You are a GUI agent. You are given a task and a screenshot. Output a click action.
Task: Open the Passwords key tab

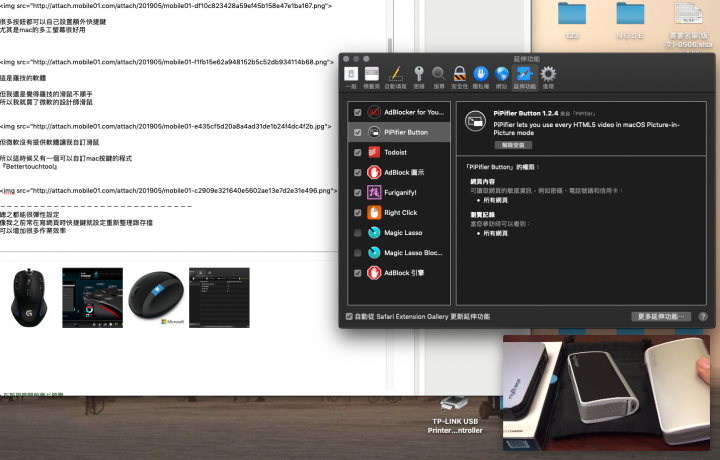[x=419, y=78]
